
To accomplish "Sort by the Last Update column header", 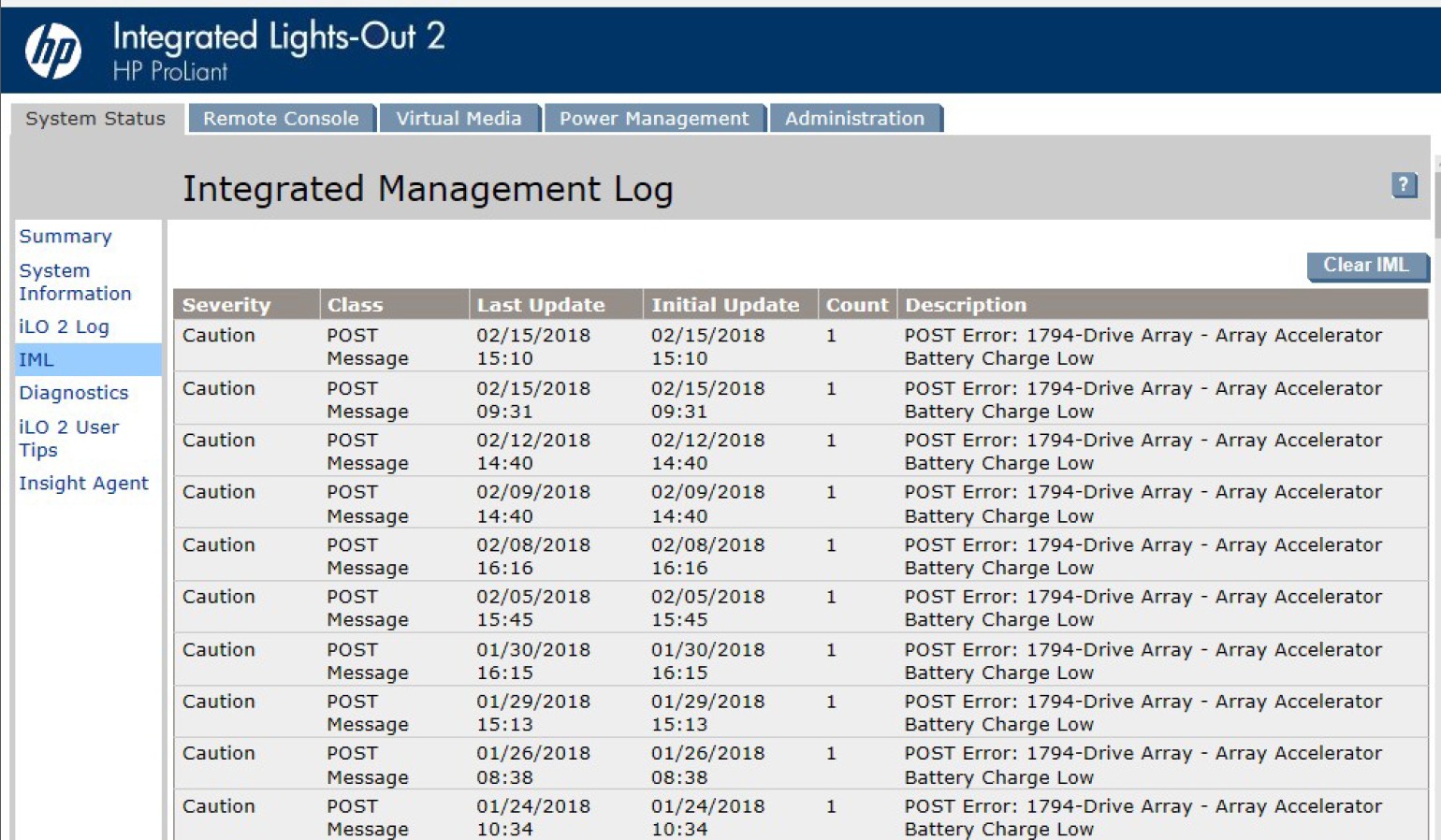I will (x=556, y=305).
